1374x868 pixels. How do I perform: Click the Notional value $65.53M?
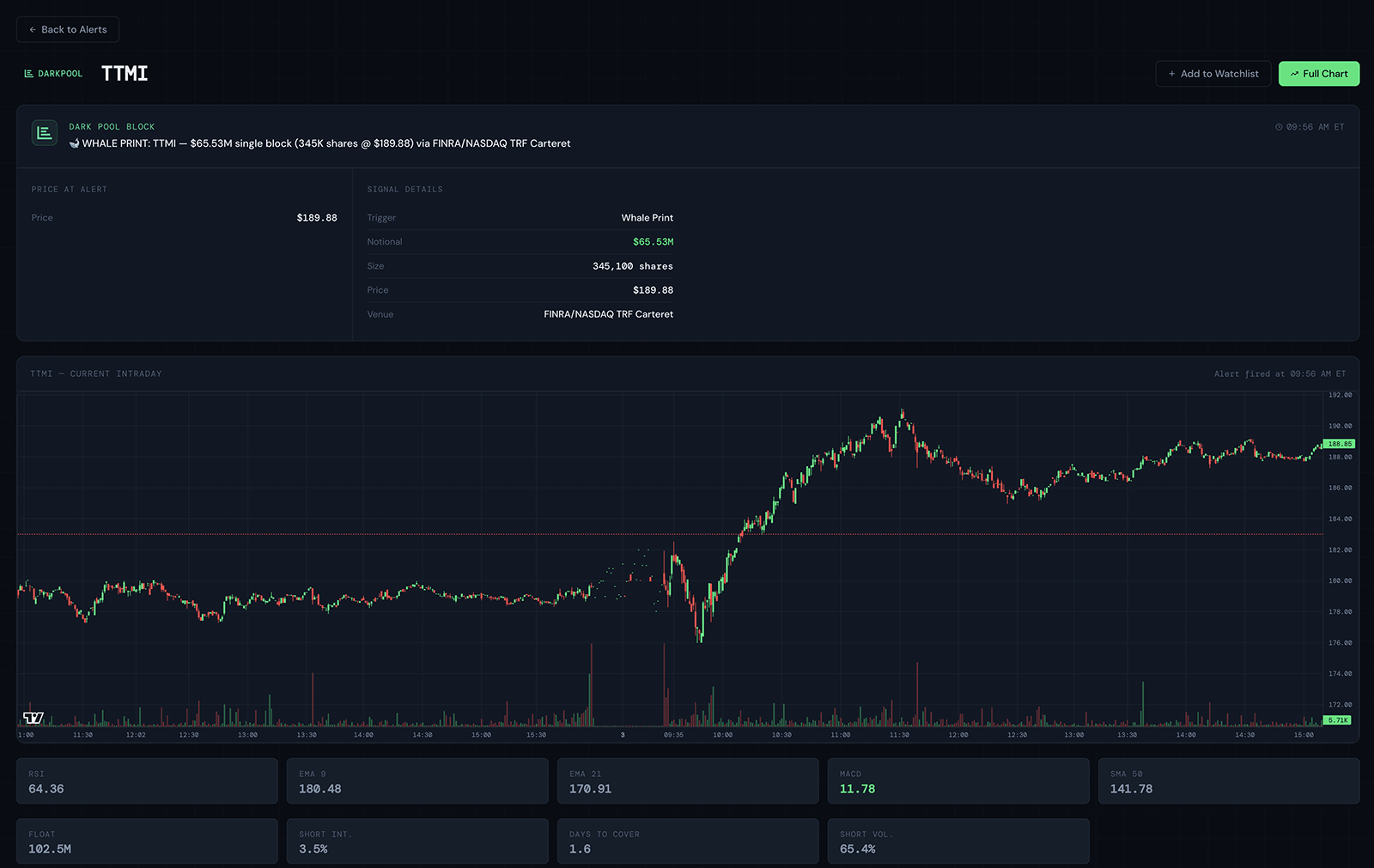coord(654,242)
